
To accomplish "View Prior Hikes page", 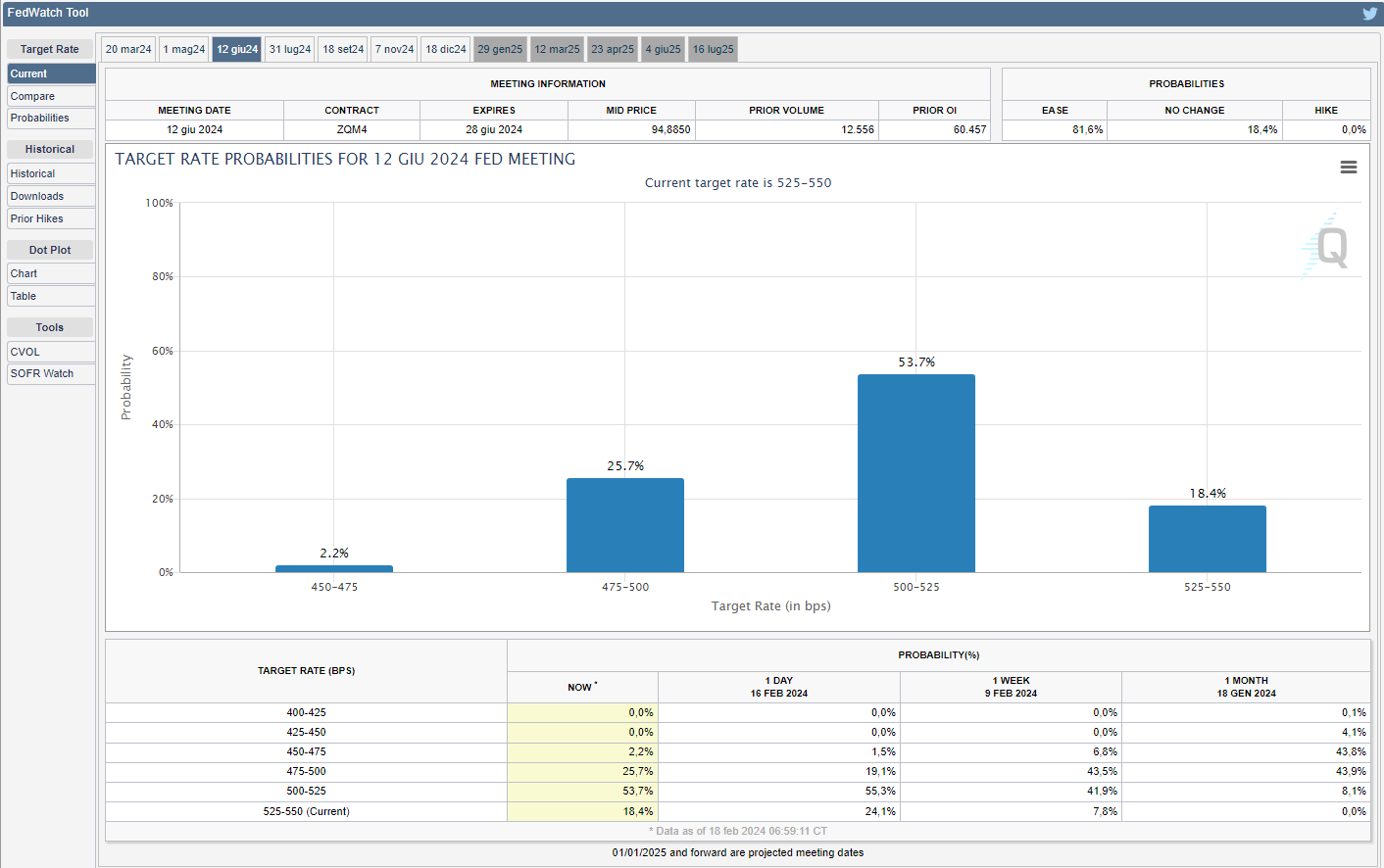I will pos(51,218).
